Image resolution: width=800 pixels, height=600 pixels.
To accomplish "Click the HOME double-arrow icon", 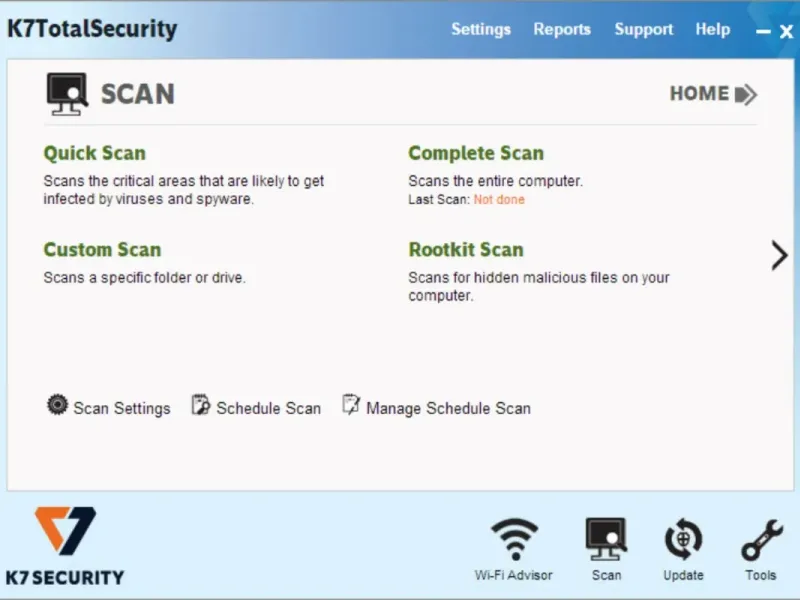I will [x=745, y=94].
